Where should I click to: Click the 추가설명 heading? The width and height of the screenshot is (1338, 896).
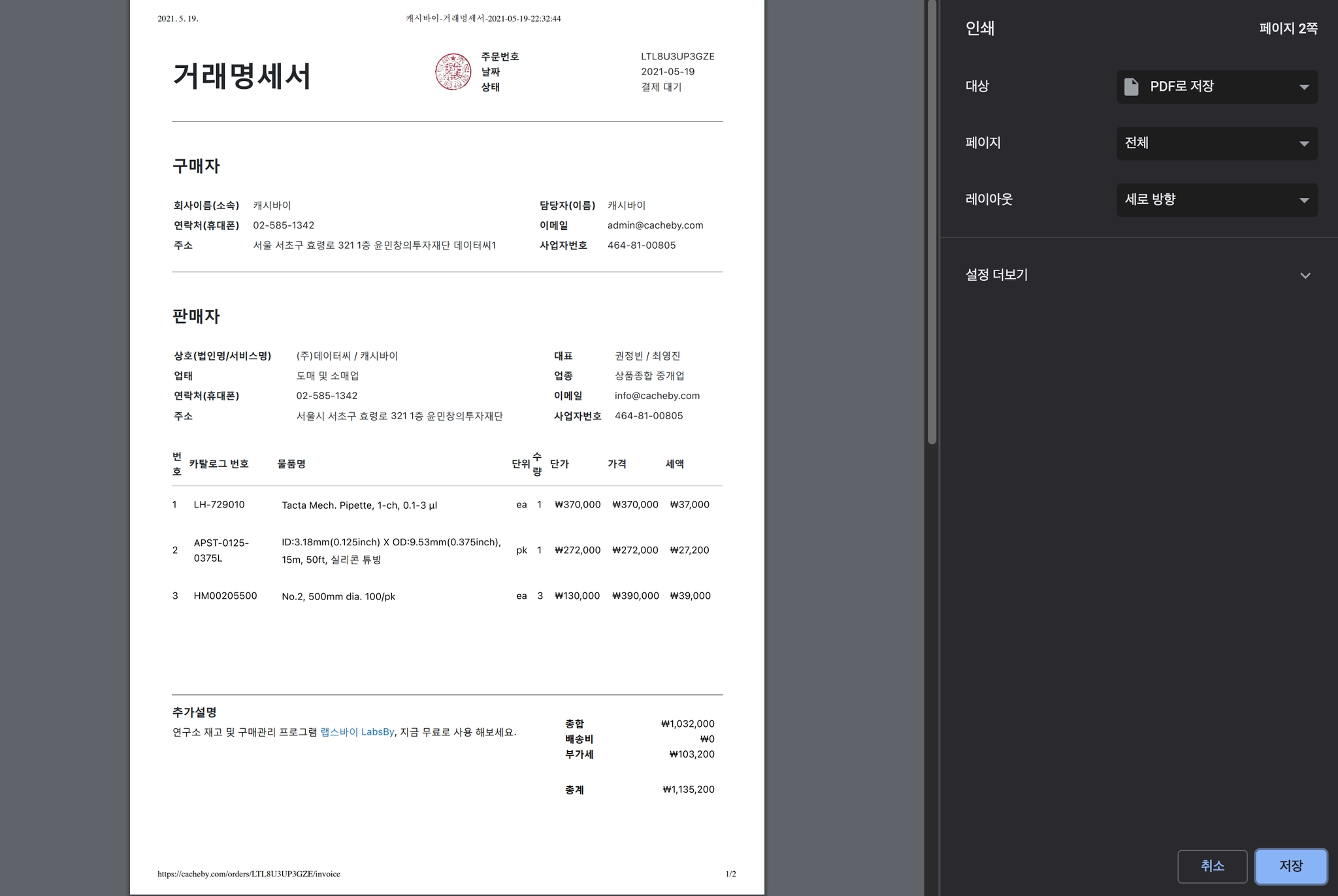(195, 712)
